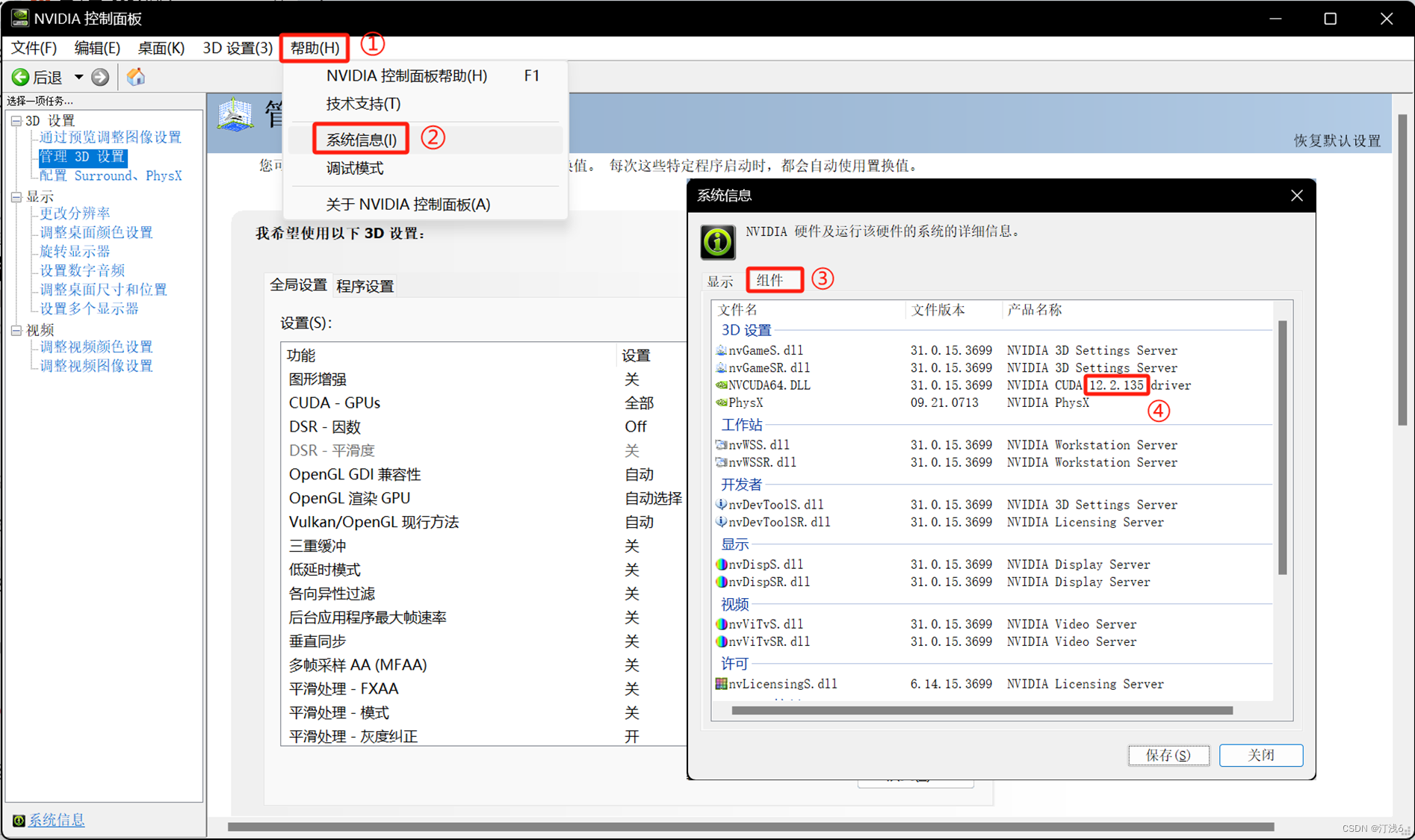Click the NVCUDA64.DLL file icon

(721, 385)
